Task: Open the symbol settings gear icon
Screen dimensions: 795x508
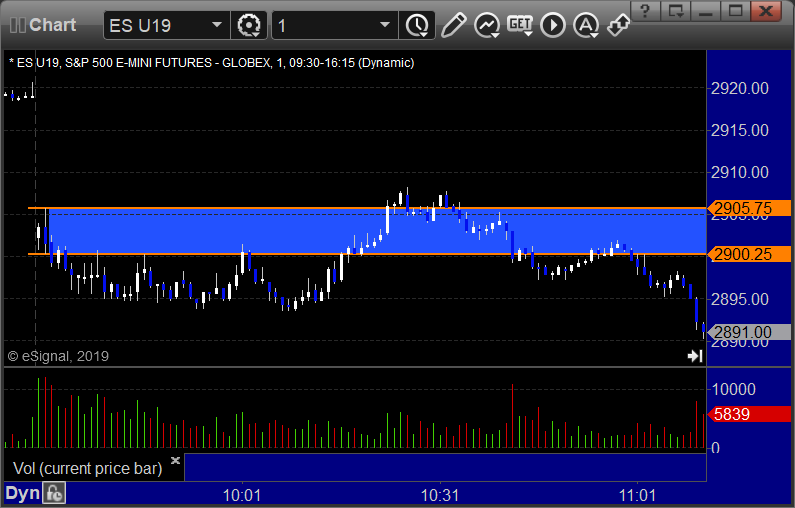Action: [248, 25]
